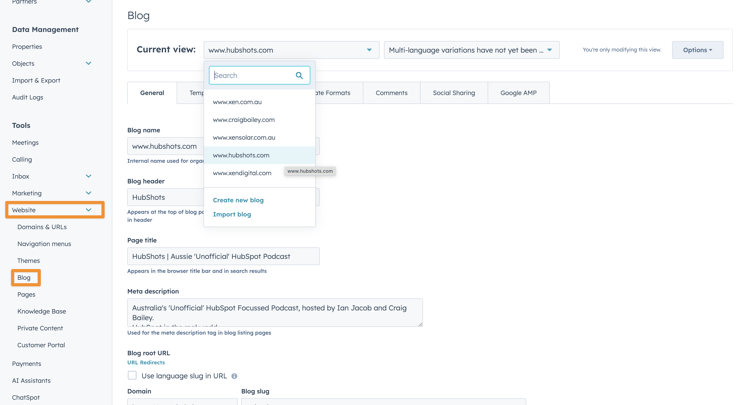Click the Meta description text area
Viewport: 740px width, 405px height.
[275, 312]
